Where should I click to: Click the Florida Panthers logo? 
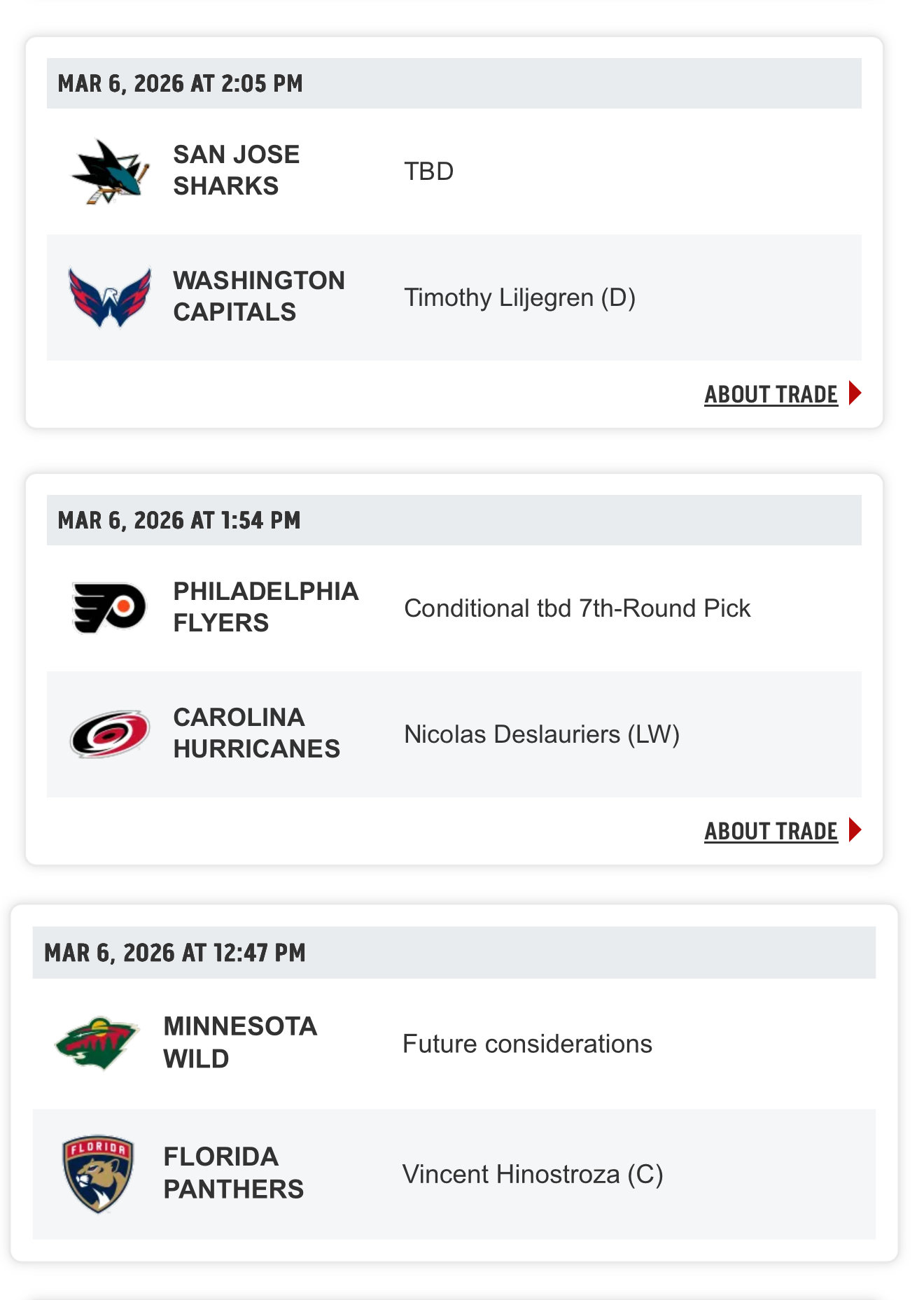(98, 1173)
